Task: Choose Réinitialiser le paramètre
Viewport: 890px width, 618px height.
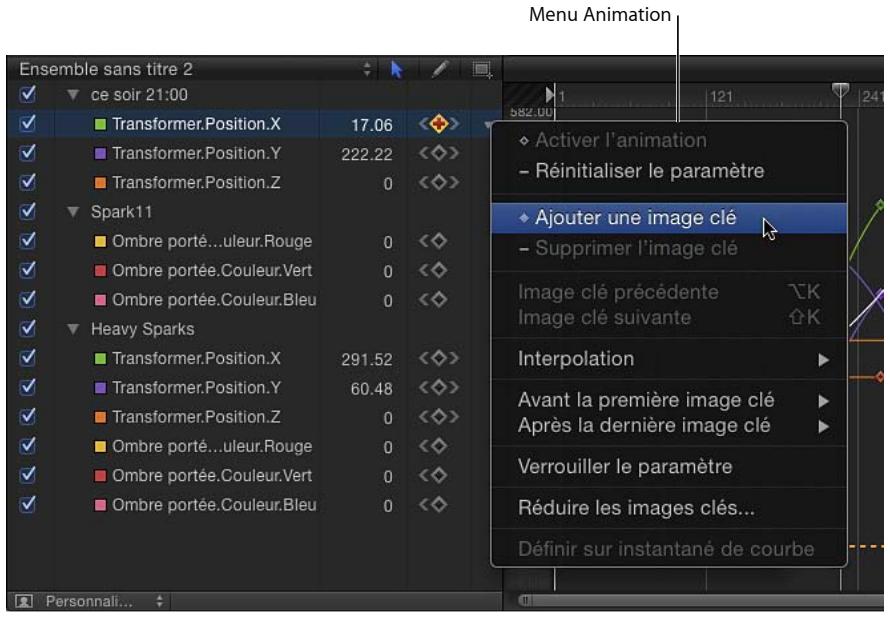Action: 669,171
